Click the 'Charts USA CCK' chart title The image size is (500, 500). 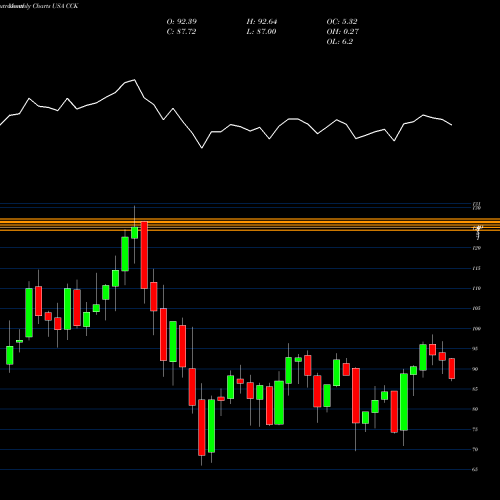point(56,6)
